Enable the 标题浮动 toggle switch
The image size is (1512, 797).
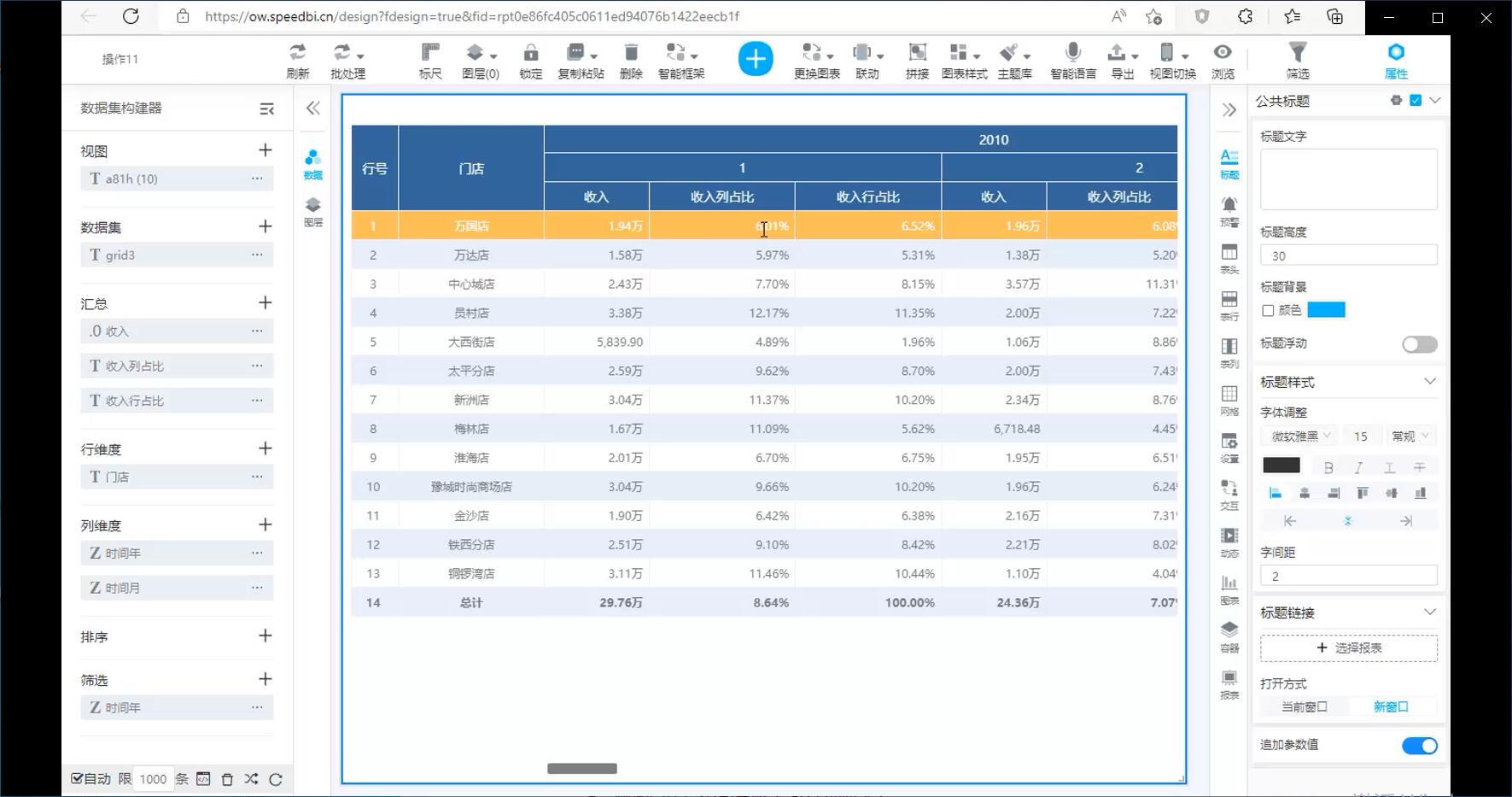[1419, 344]
